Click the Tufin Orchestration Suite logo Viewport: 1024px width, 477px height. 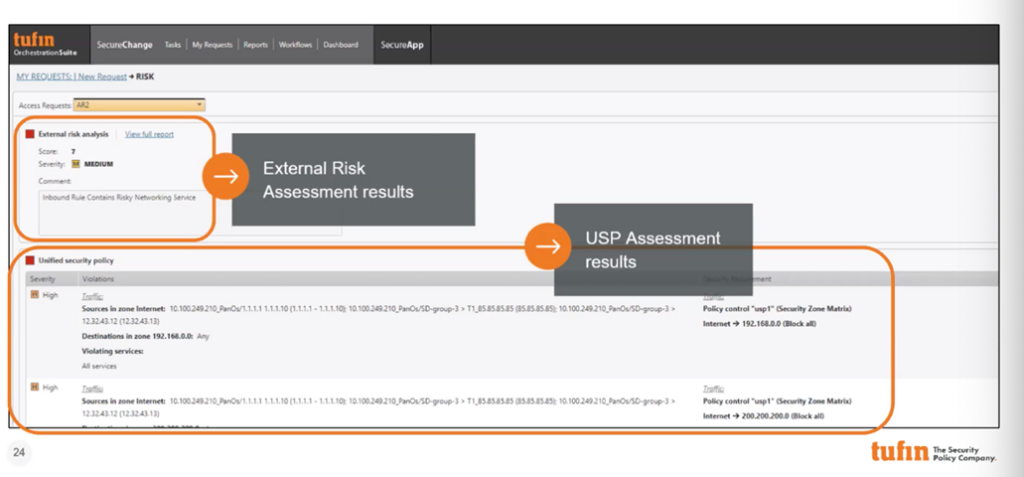pos(39,44)
